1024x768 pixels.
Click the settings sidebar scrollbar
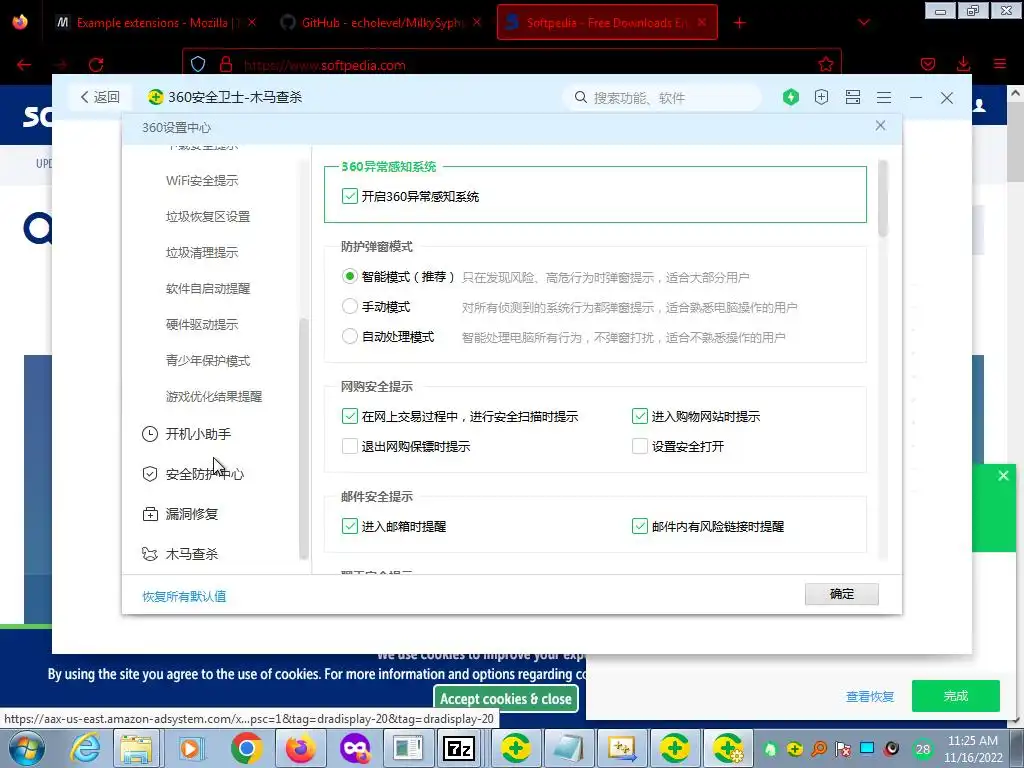coord(303,438)
